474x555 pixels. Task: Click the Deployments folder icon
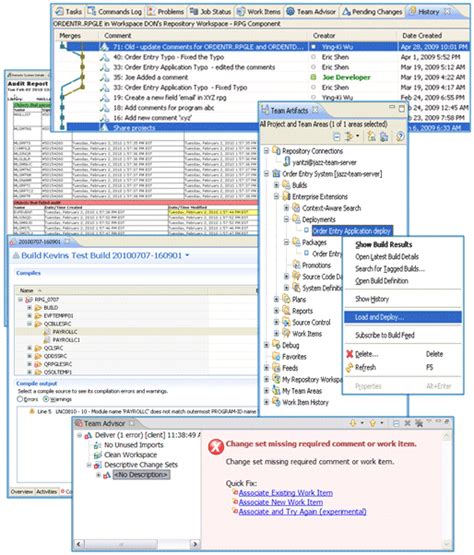point(296,219)
